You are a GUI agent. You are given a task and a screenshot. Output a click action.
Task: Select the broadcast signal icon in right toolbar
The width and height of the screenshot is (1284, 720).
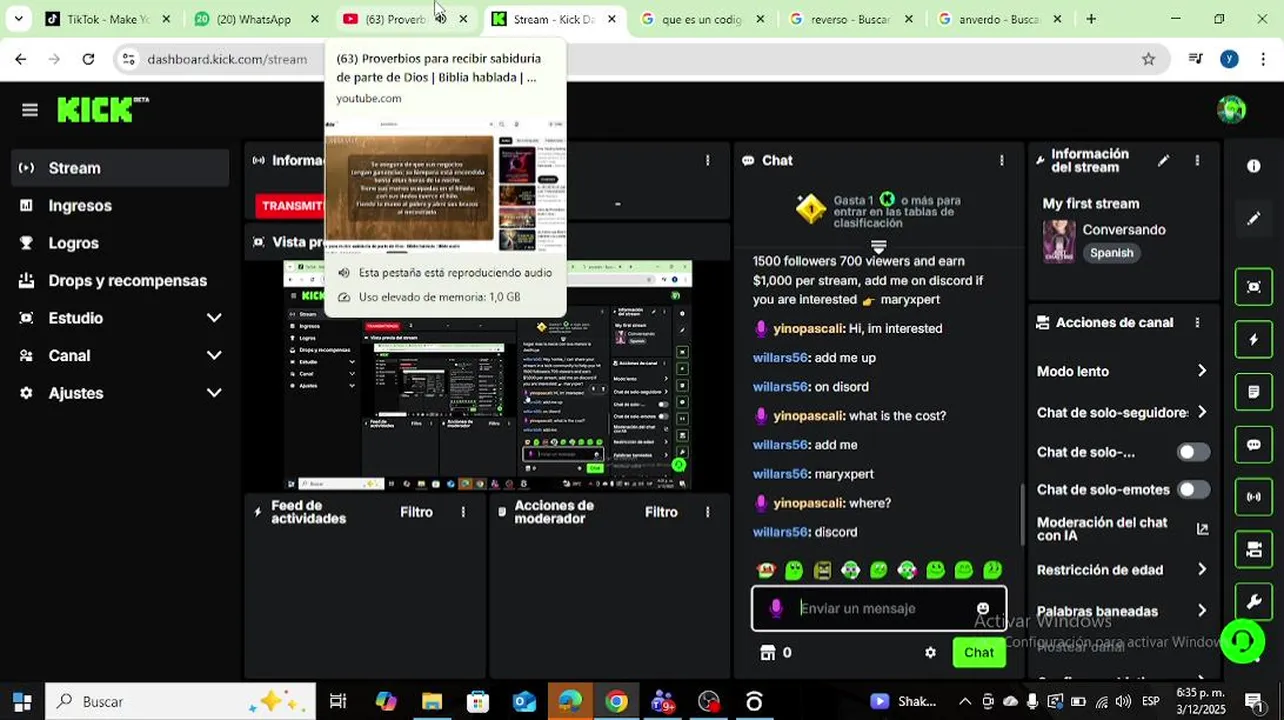point(1253,497)
